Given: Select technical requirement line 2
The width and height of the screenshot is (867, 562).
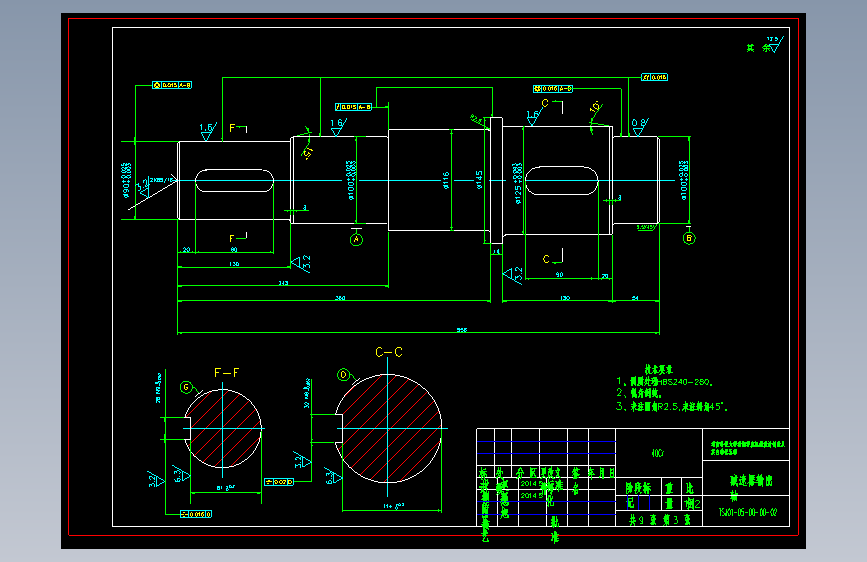Looking at the screenshot, I should [x=639, y=393].
